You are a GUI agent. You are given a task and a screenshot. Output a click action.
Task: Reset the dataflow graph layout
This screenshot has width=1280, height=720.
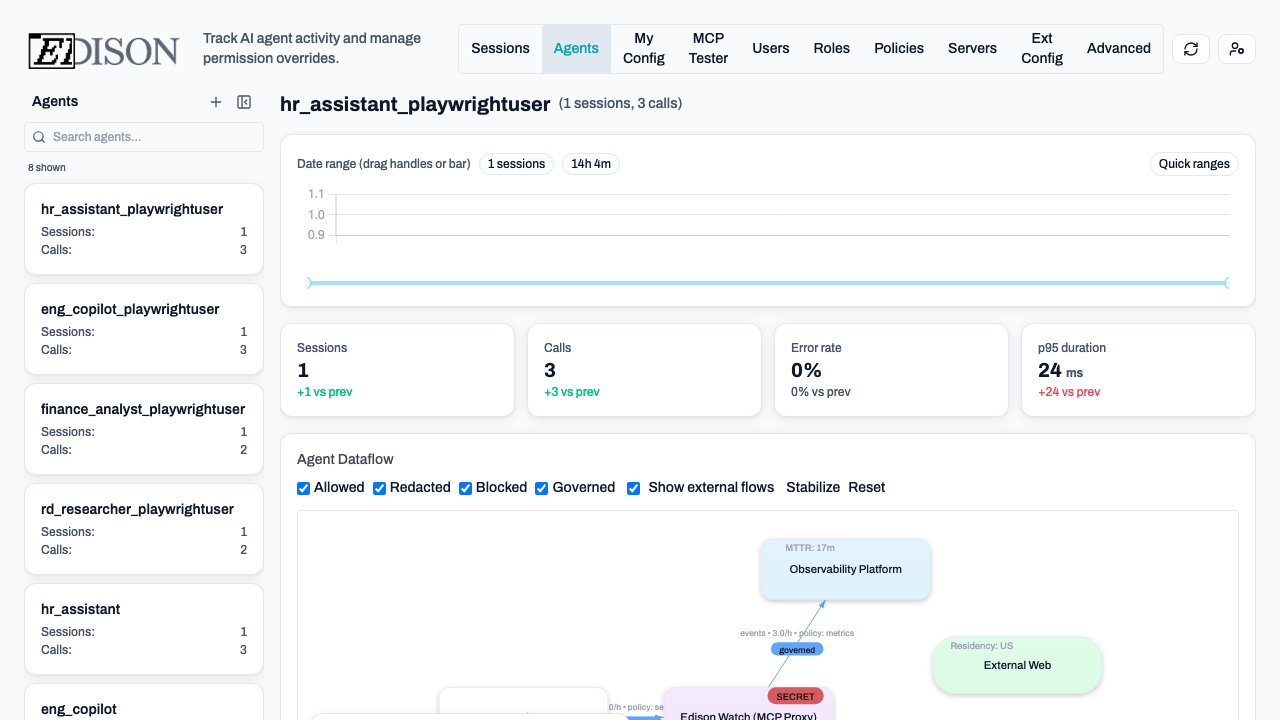pos(866,487)
